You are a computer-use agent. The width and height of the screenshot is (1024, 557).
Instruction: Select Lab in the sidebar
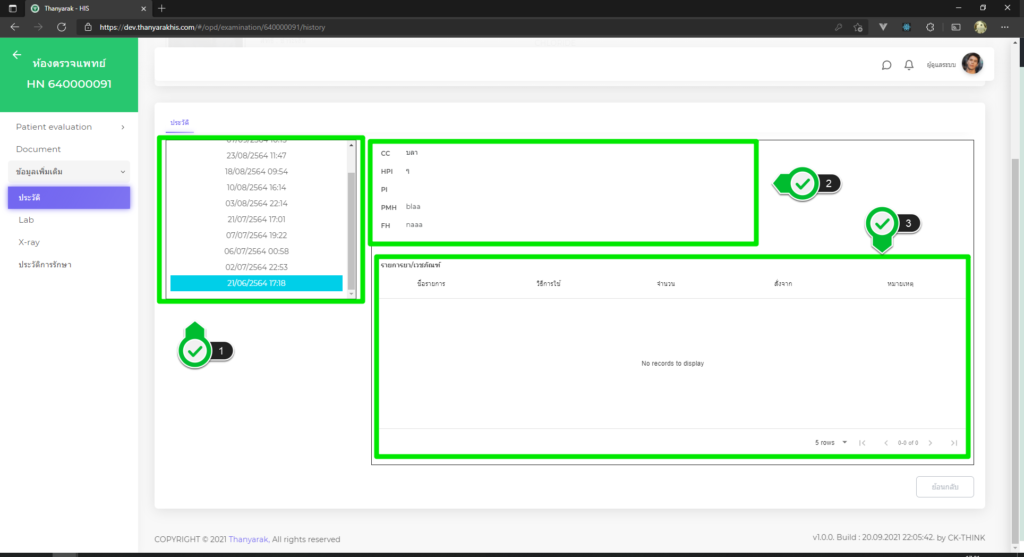click(x=26, y=220)
